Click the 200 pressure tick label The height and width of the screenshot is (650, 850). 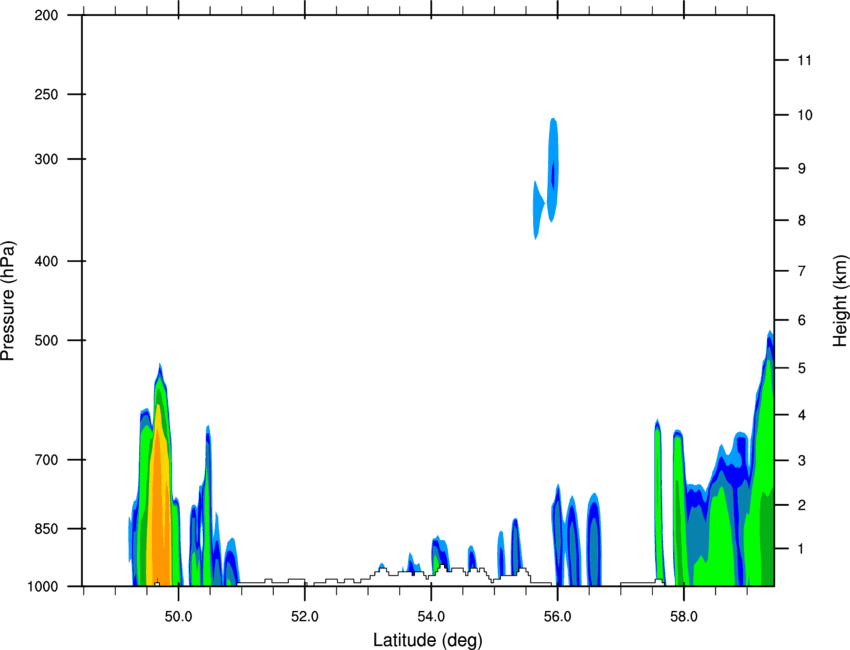[x=46, y=15]
